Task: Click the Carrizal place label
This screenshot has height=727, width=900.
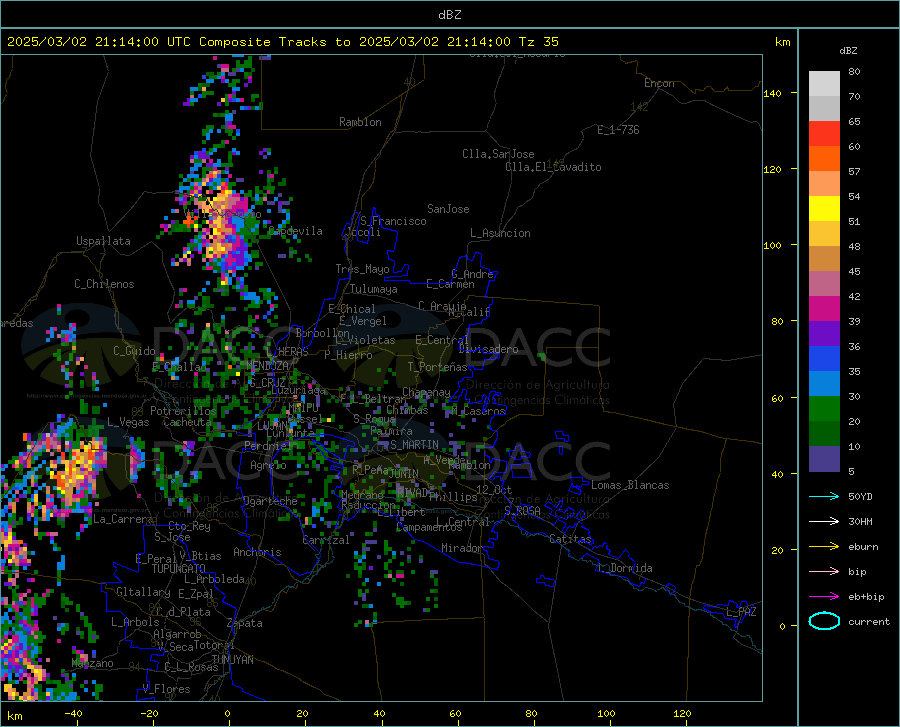Action: pyautogui.click(x=325, y=540)
